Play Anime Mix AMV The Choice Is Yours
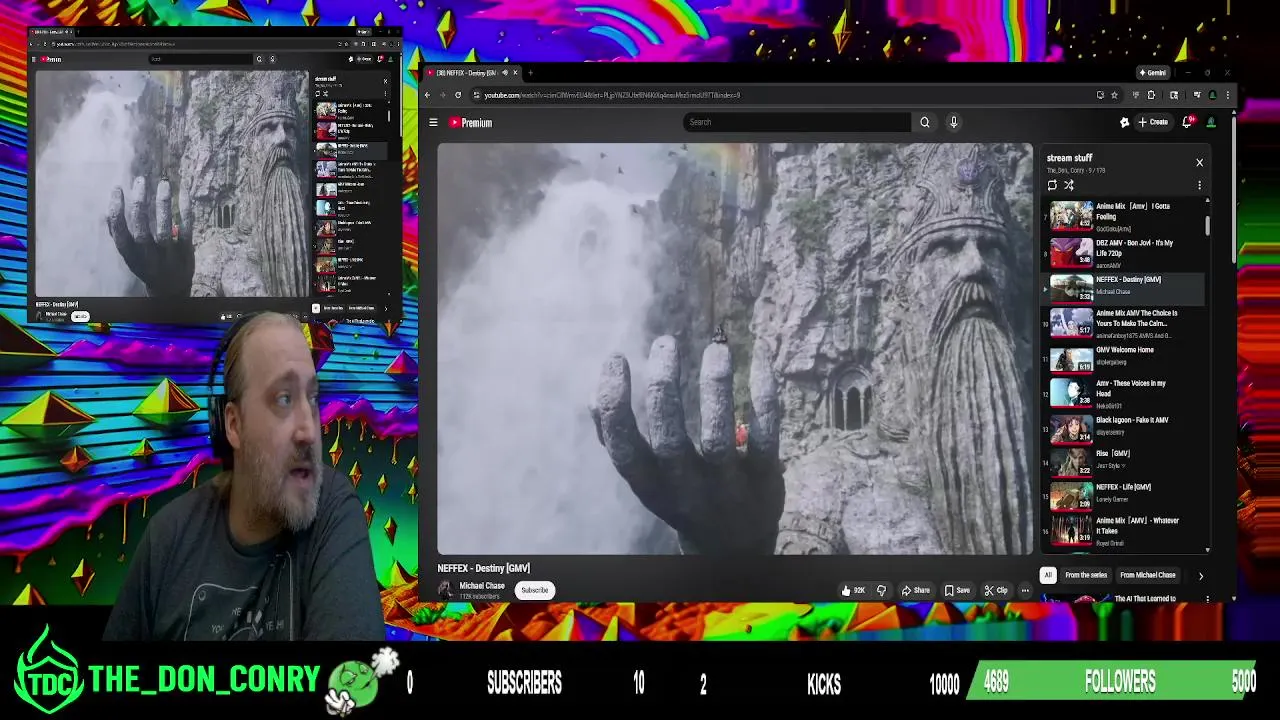This screenshot has height=720, width=1280. pos(1123,323)
